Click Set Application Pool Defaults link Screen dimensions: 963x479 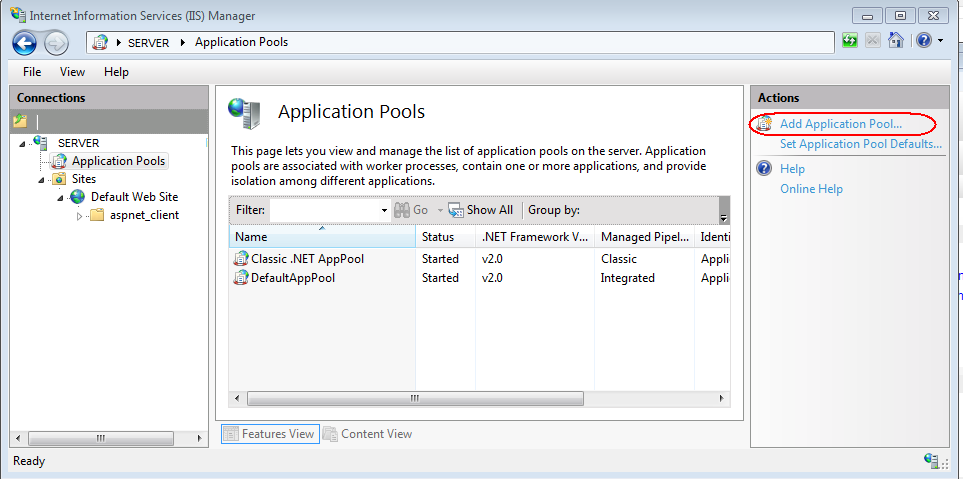coord(860,144)
